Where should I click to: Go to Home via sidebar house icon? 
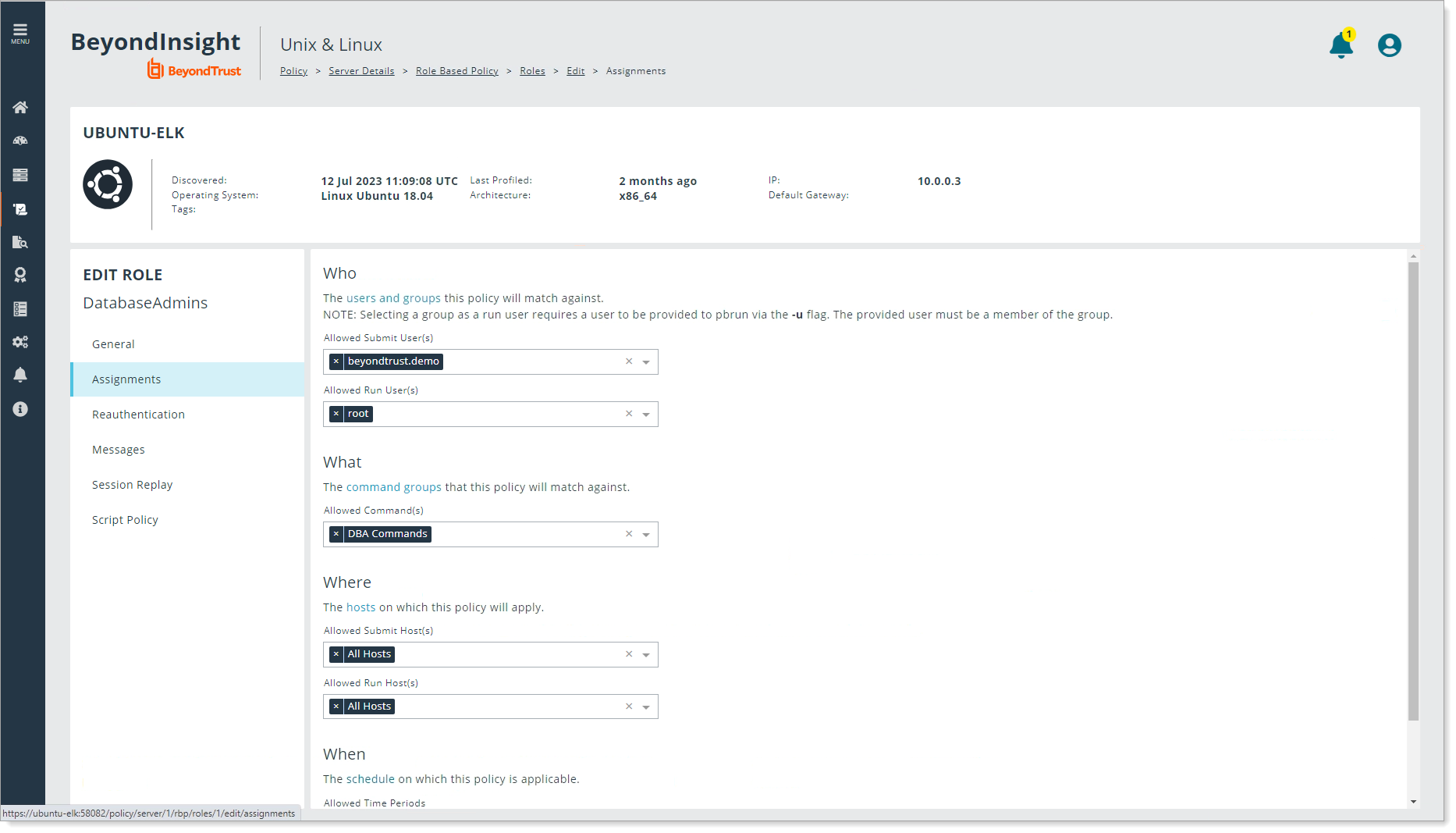pyautogui.click(x=20, y=108)
